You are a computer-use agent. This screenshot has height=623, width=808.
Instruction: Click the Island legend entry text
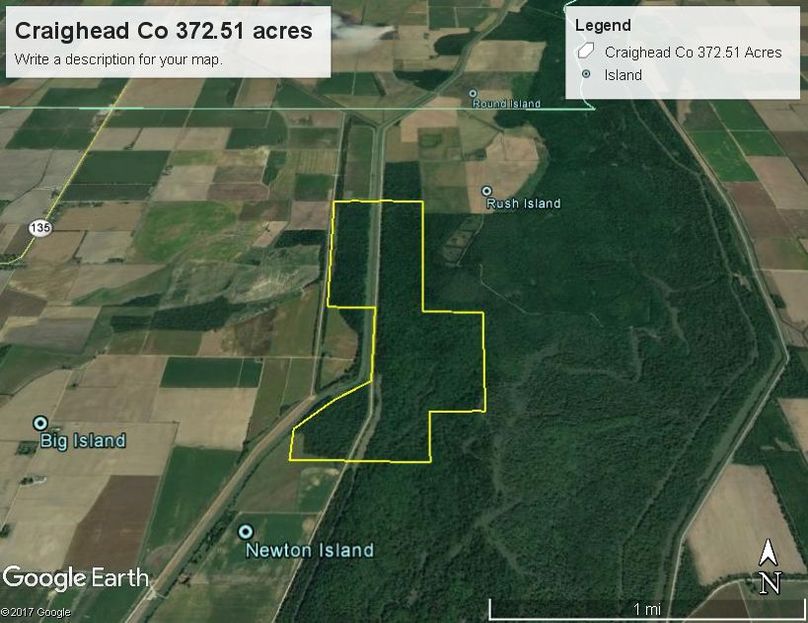(623, 75)
